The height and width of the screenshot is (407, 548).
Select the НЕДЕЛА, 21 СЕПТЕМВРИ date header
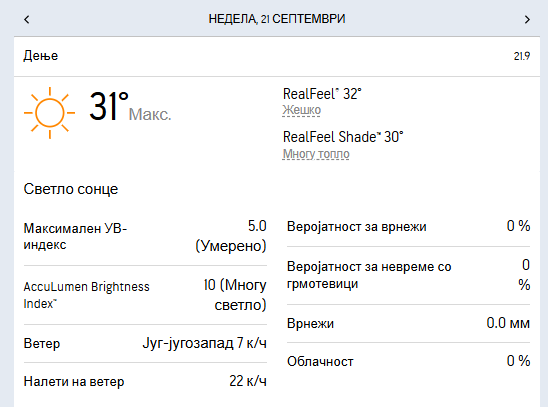277,19
